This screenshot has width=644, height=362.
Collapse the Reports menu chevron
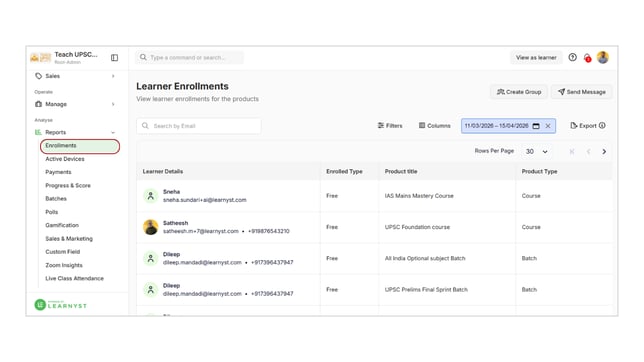tap(113, 132)
